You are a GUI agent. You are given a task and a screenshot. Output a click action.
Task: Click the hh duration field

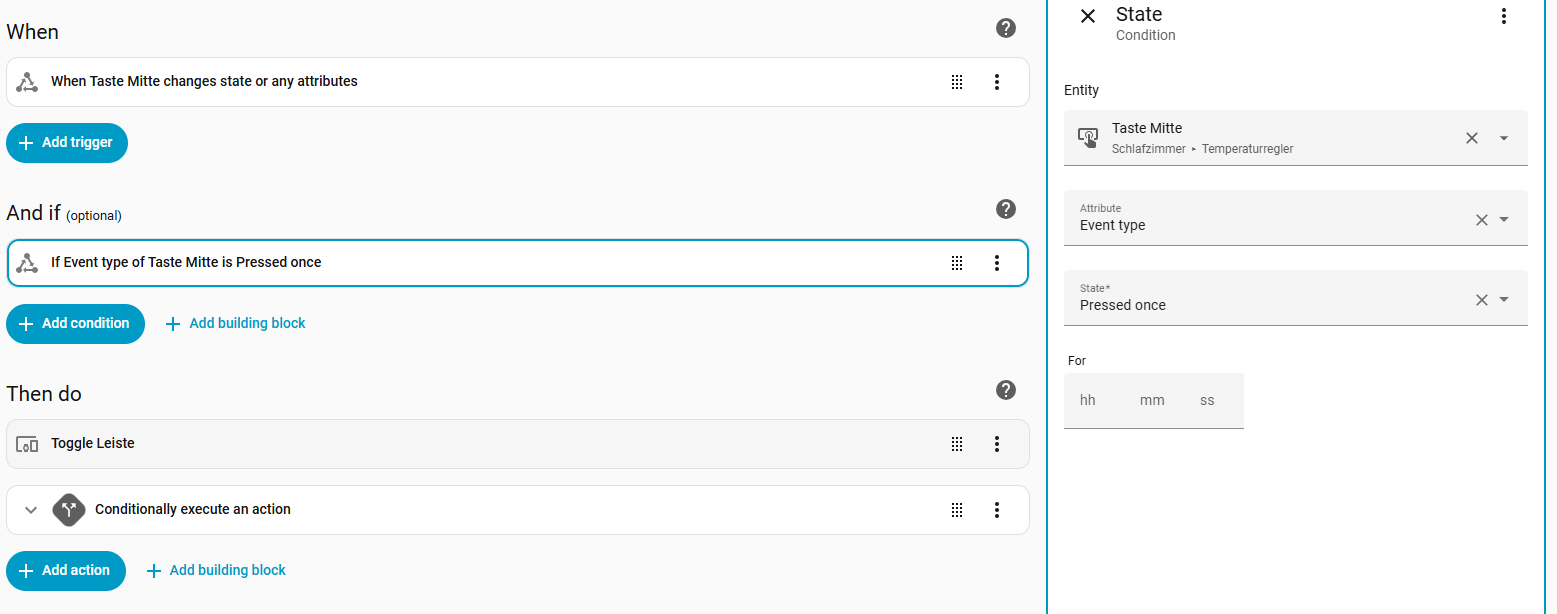click(1088, 400)
